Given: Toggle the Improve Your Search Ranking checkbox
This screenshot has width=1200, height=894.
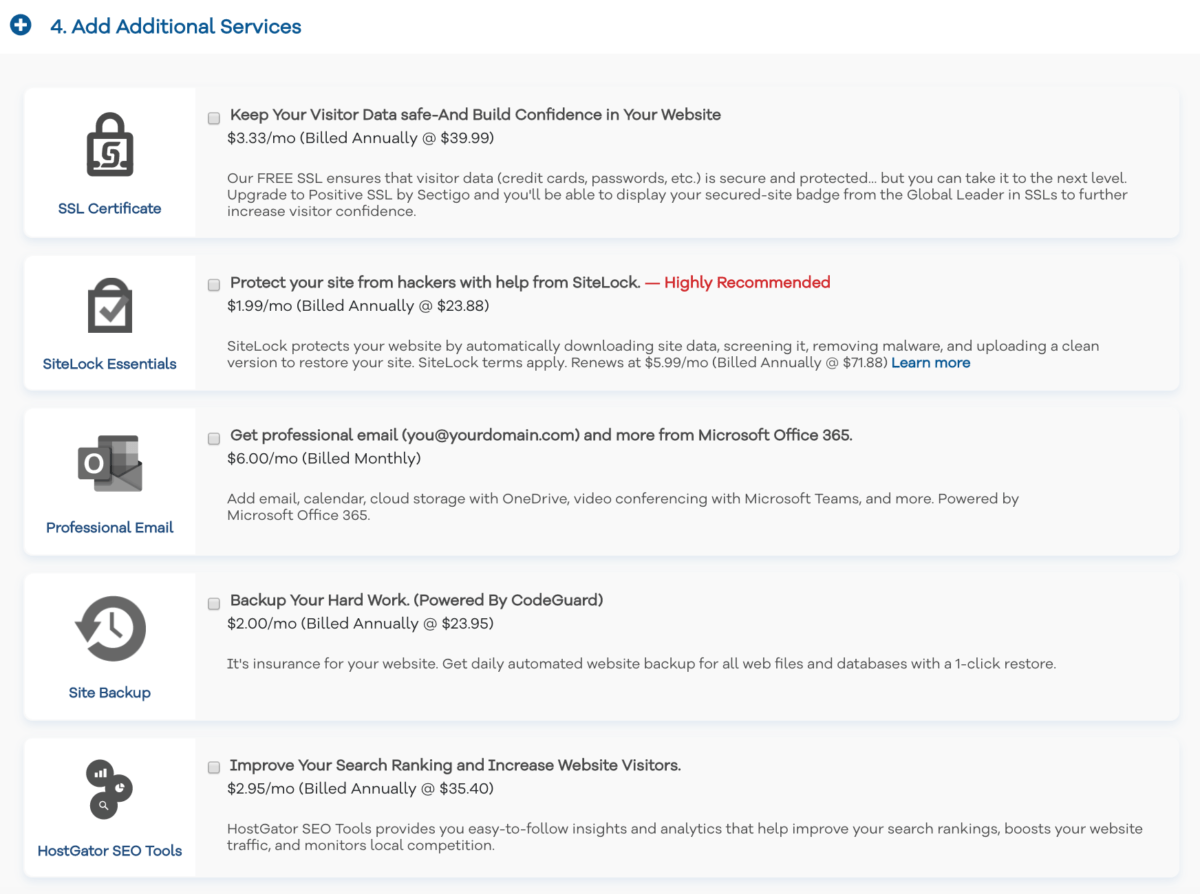Looking at the screenshot, I should pyautogui.click(x=214, y=768).
